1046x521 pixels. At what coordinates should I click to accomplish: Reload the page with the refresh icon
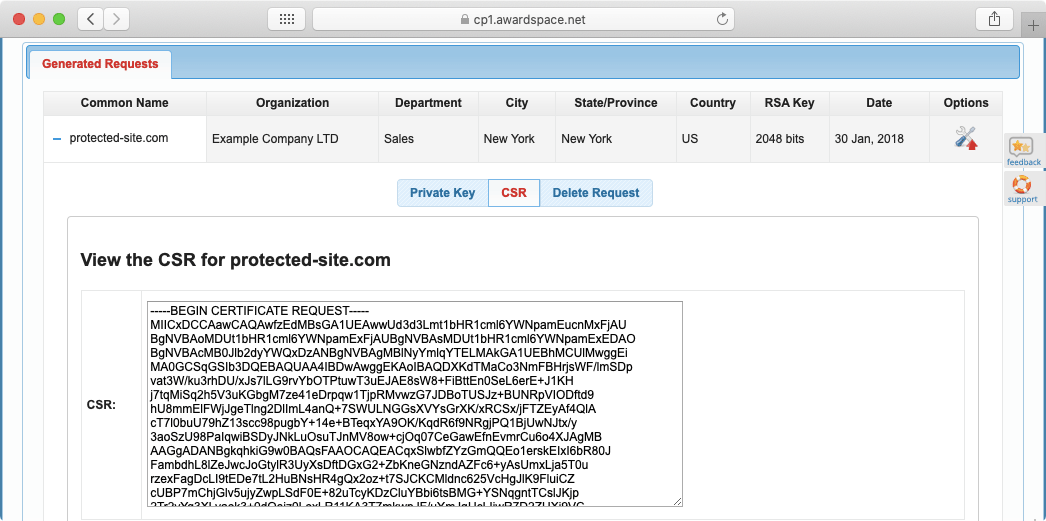pyautogui.click(x=723, y=19)
